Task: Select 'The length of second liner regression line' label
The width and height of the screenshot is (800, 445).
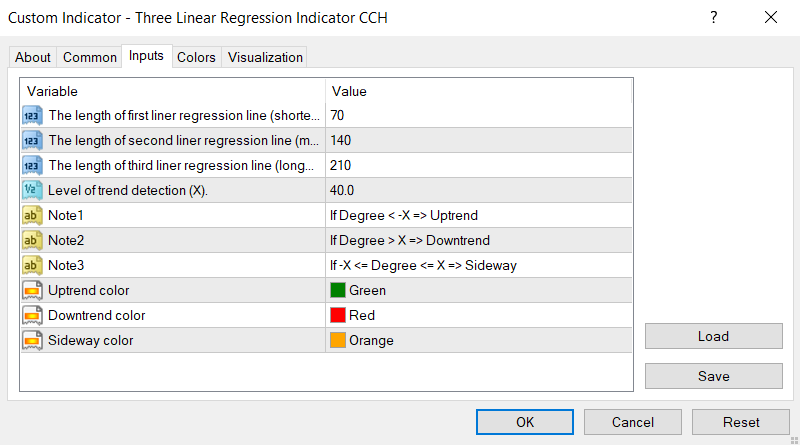Action: [184, 140]
